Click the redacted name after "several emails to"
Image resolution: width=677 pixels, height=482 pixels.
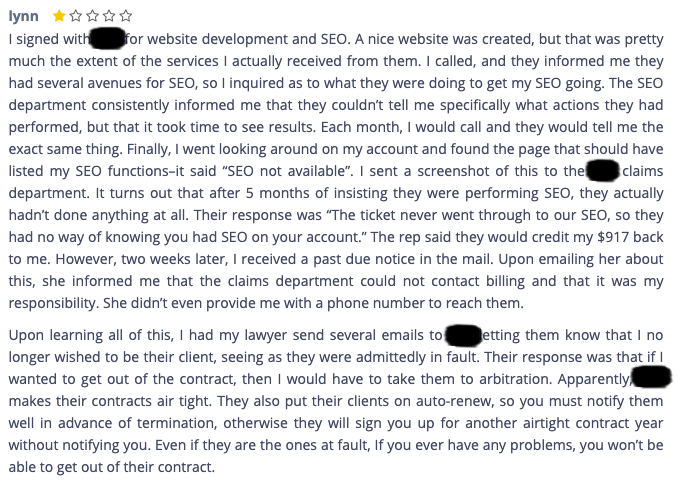pyautogui.click(x=463, y=336)
